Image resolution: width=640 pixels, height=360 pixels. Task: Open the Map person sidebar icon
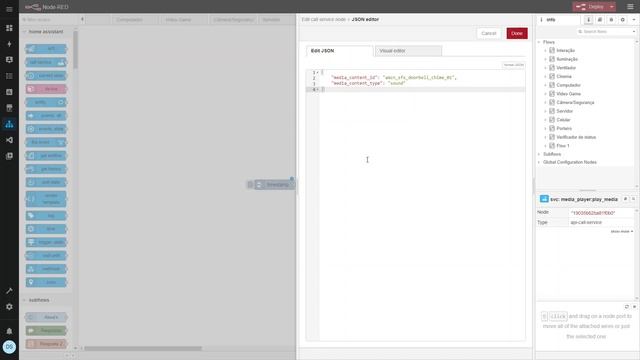[x=9, y=60]
